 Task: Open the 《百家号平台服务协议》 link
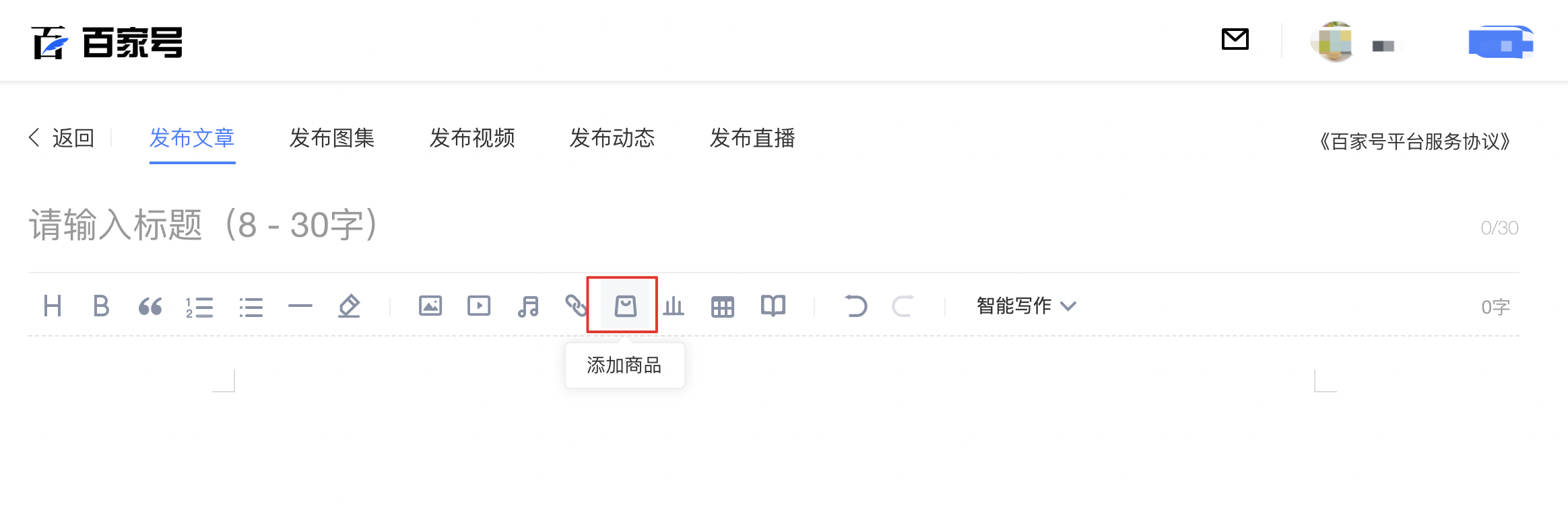[1414, 141]
